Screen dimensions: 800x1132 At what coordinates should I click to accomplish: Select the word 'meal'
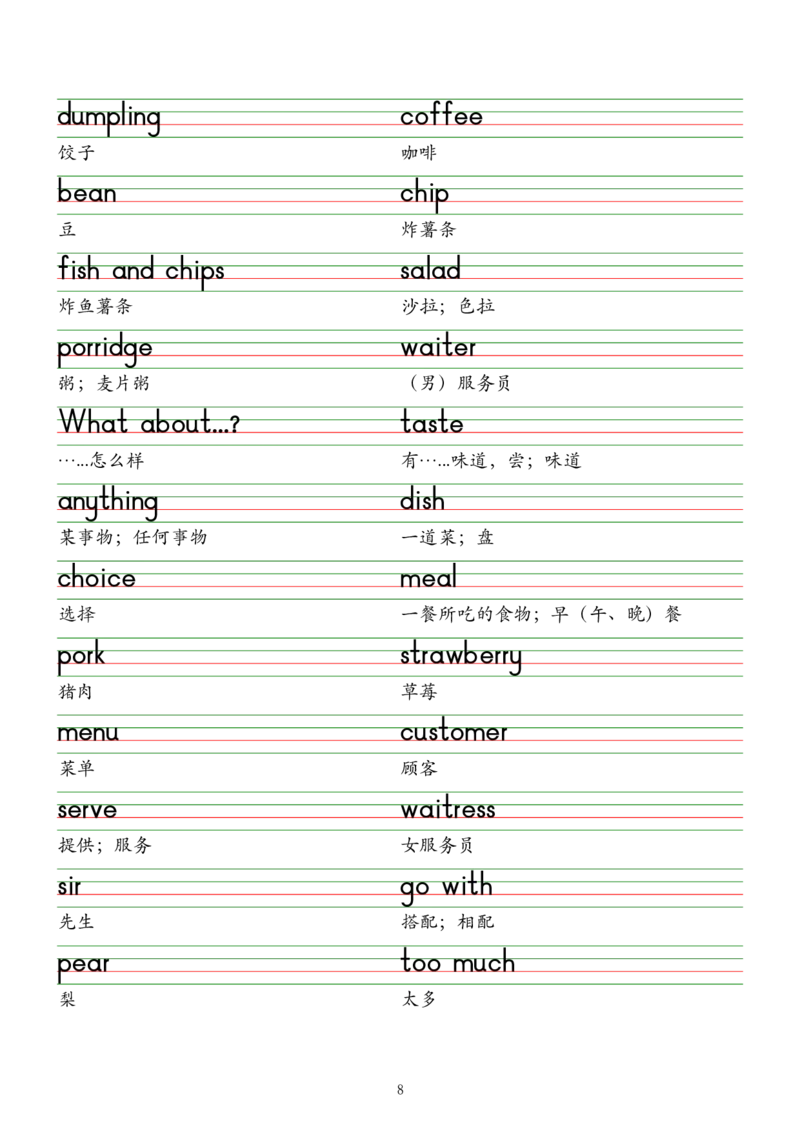(427, 578)
